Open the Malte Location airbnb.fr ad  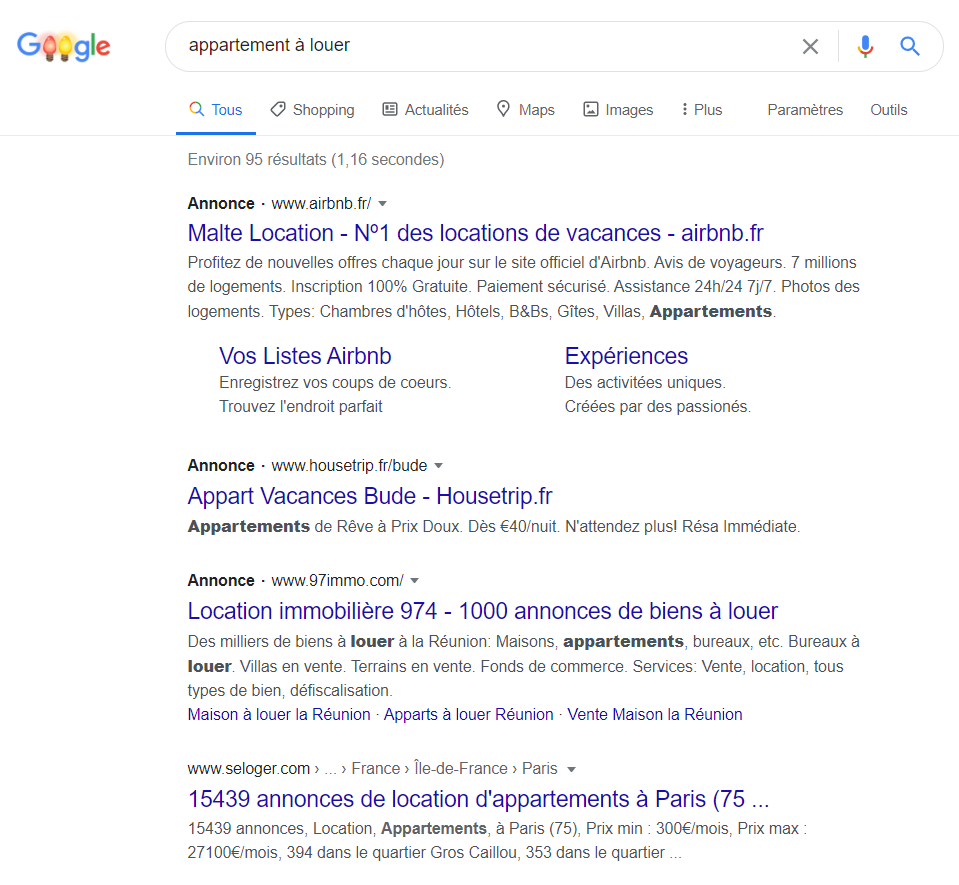pos(475,233)
